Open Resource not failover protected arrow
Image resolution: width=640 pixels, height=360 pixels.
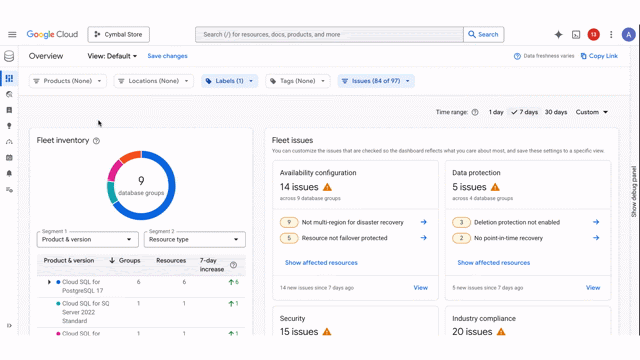pyautogui.click(x=424, y=238)
